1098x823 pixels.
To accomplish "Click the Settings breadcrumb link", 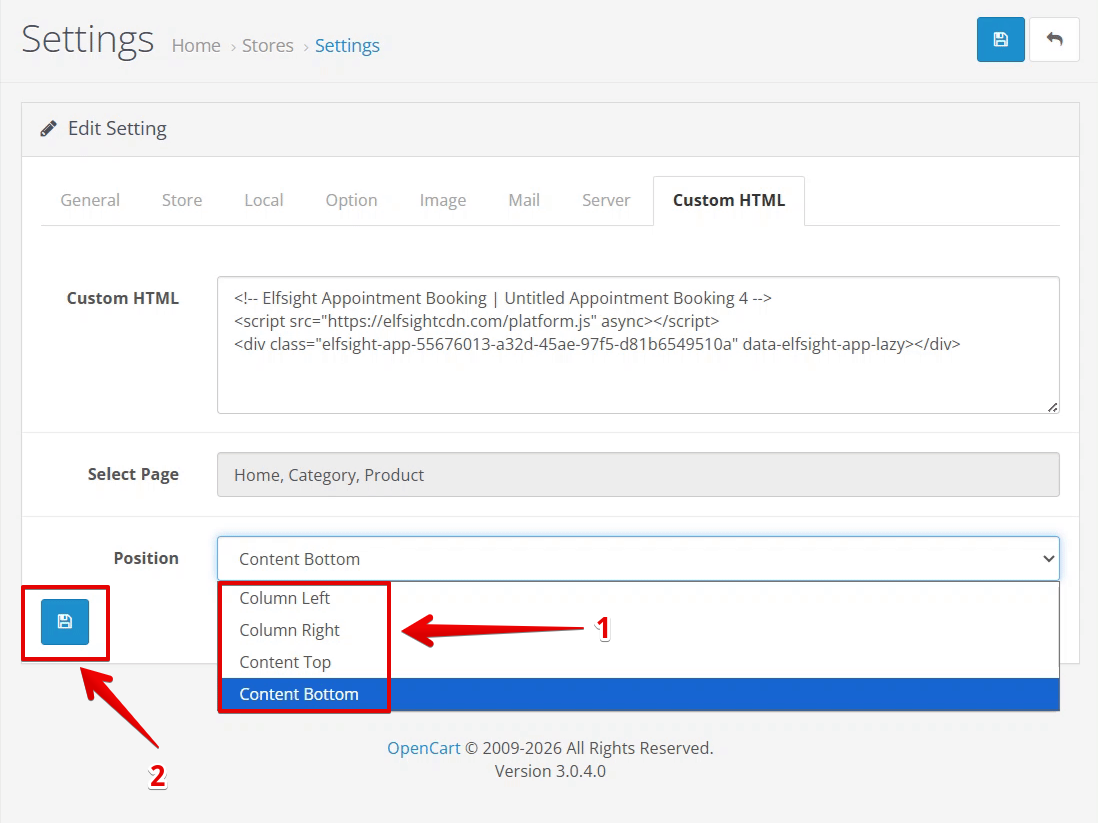I will pos(347,46).
